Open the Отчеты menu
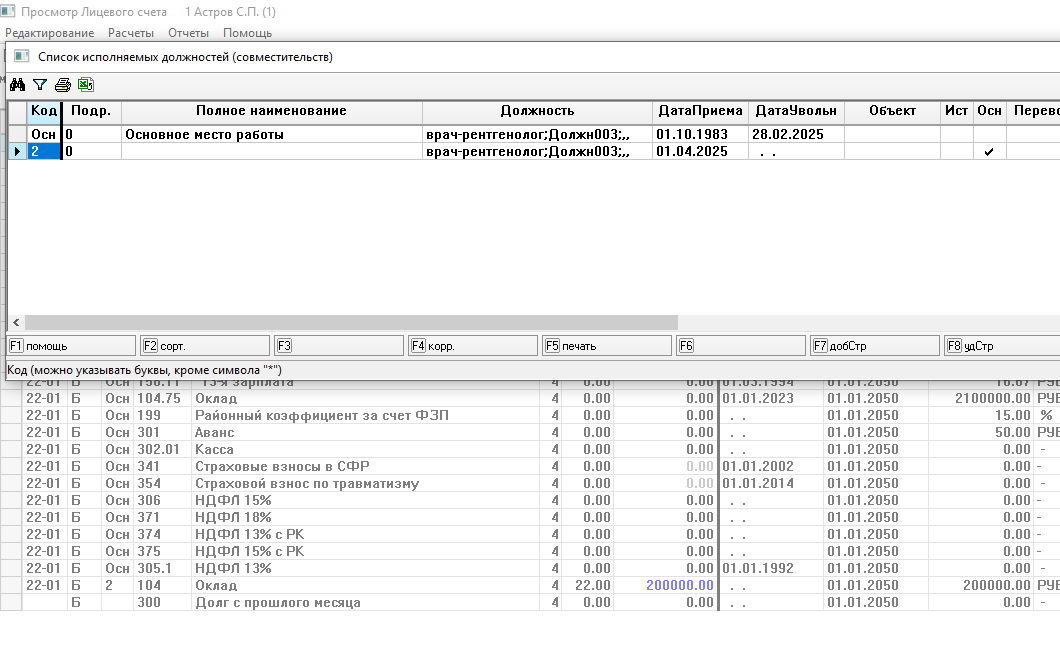The image size is (1060, 653). [x=188, y=33]
